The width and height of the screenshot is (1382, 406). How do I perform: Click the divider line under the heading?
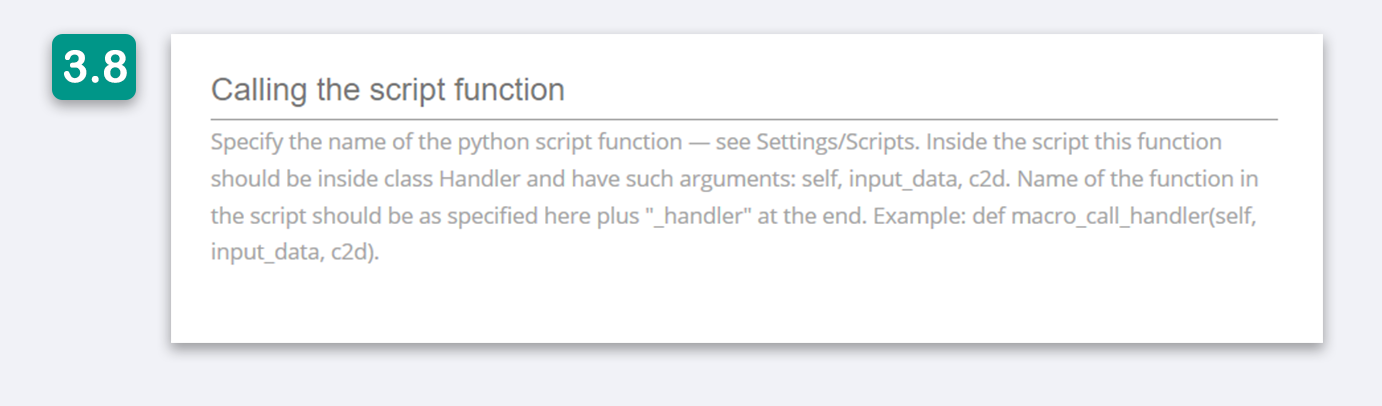pyautogui.click(x=744, y=119)
